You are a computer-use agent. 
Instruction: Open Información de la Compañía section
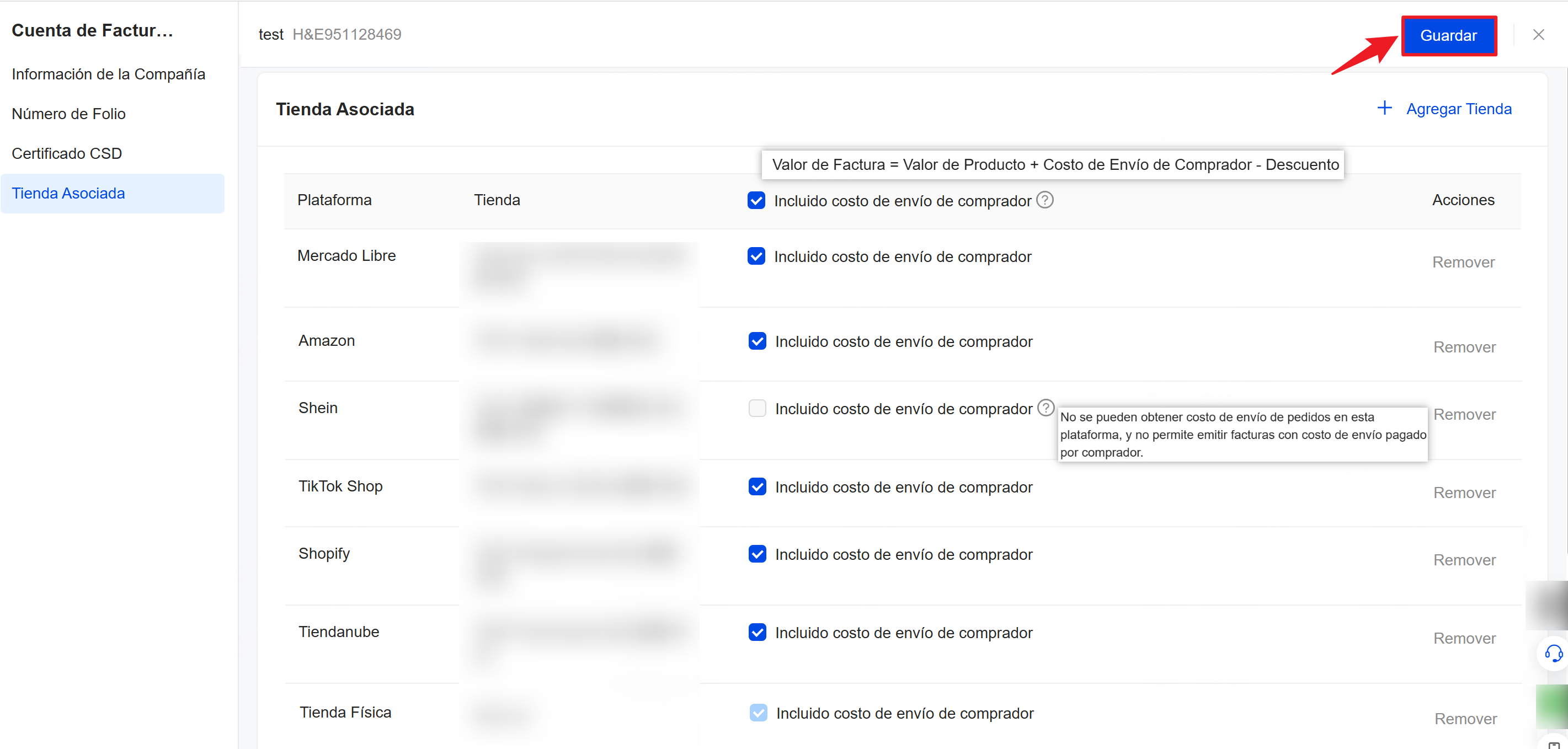tap(108, 74)
